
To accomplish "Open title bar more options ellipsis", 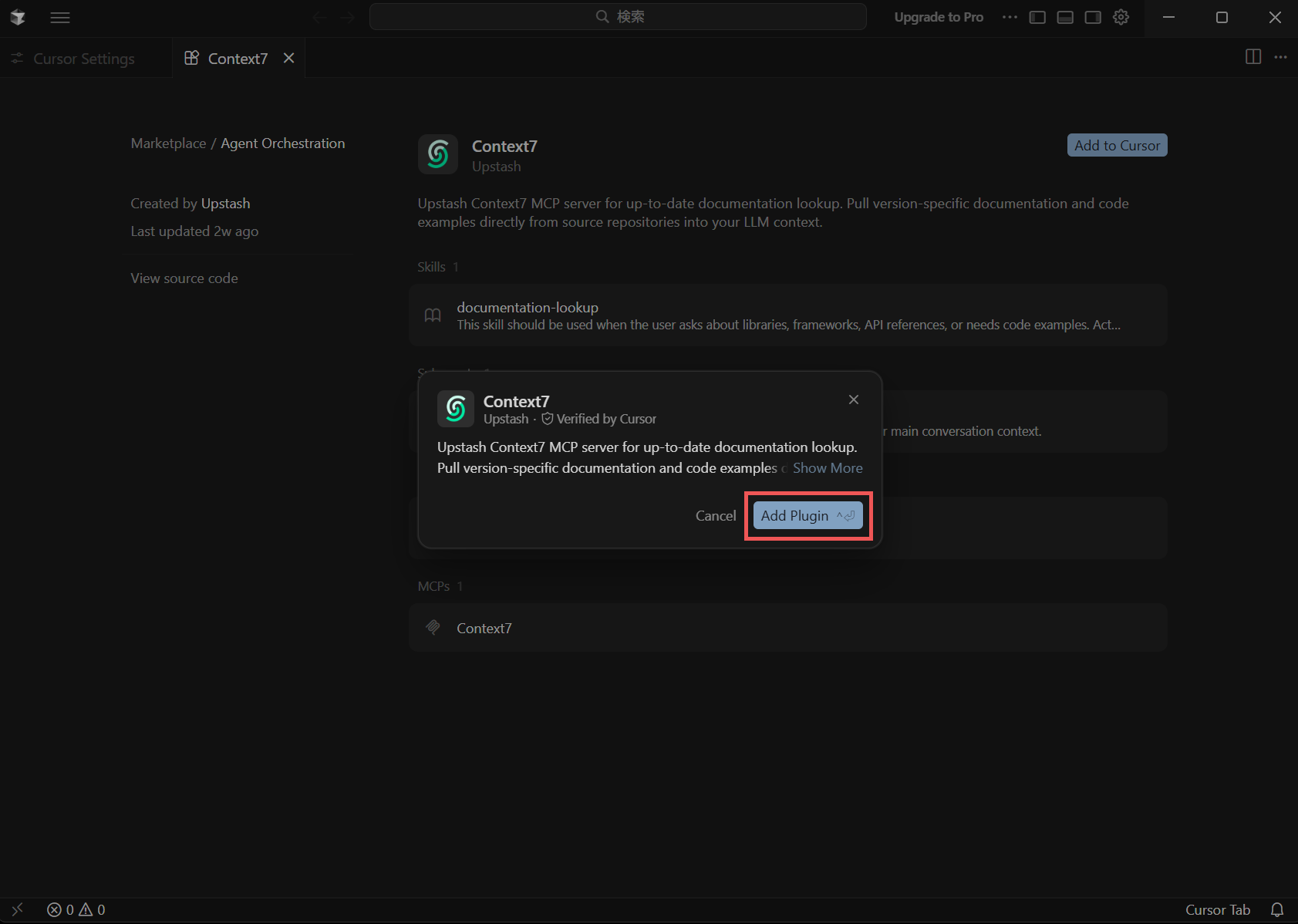I will (x=1010, y=17).
